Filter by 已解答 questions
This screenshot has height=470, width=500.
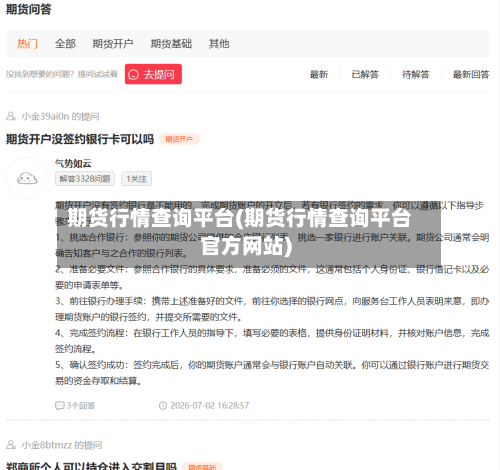(365, 74)
